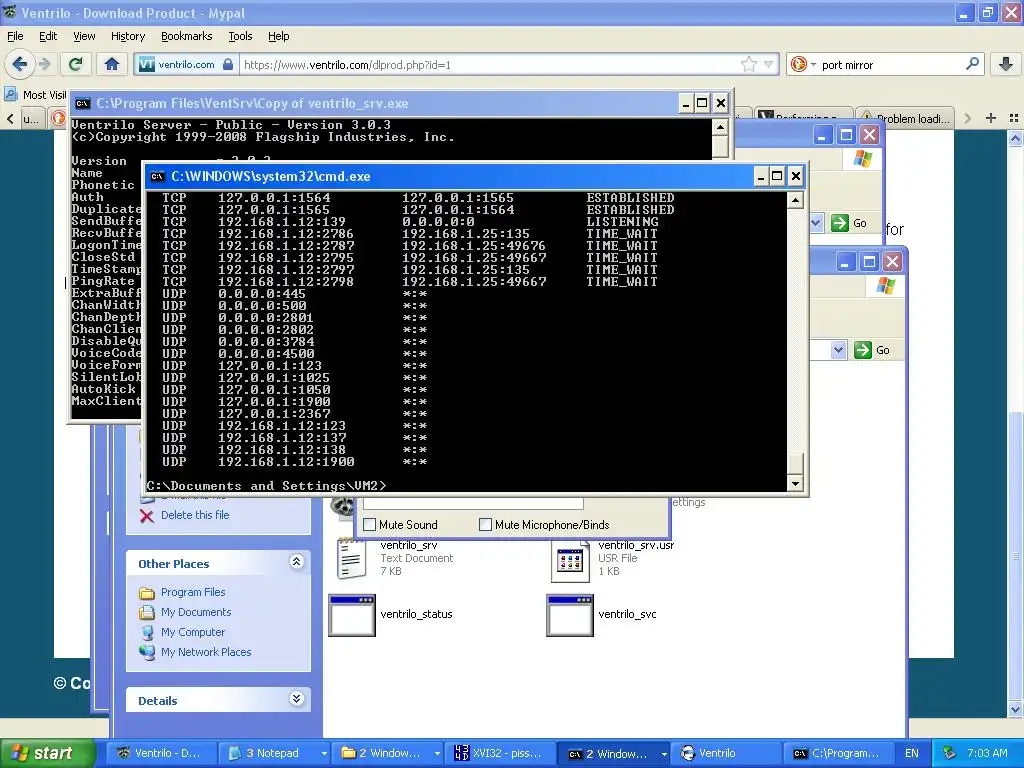This screenshot has width=1024, height=768.
Task: Click the browser forward arrow
Action: pyautogui.click(x=44, y=64)
